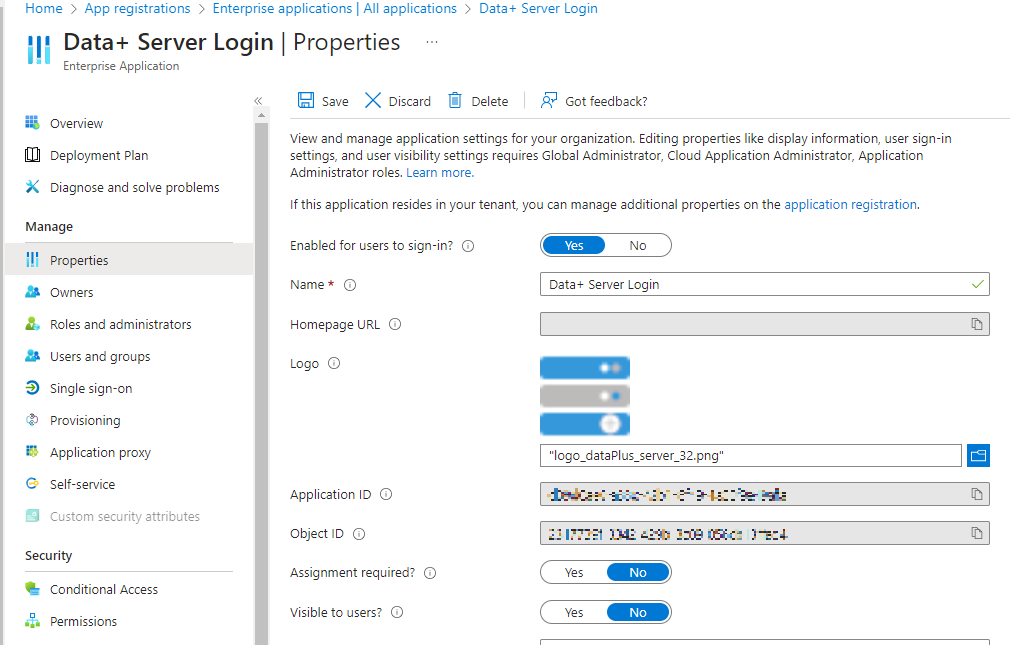Open Properties in the Manage menu
The height and width of the screenshot is (645, 1010).
[129, 260]
